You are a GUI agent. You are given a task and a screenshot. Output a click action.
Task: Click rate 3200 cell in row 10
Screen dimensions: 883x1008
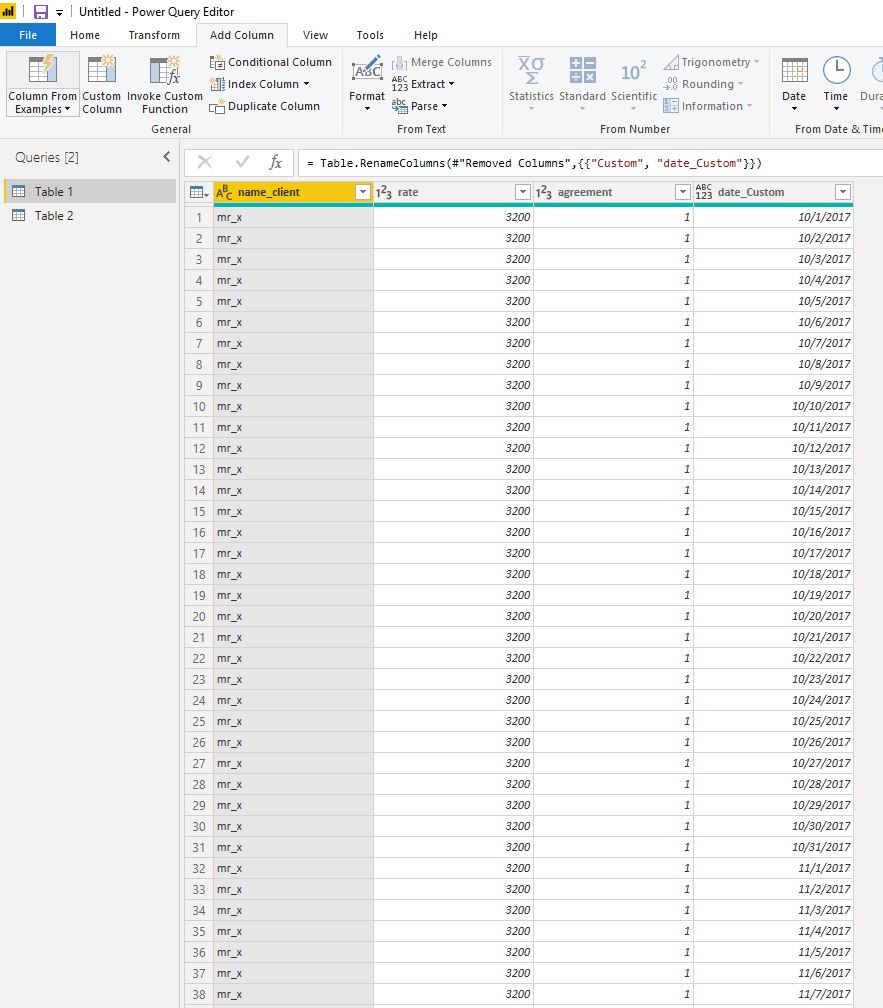453,406
